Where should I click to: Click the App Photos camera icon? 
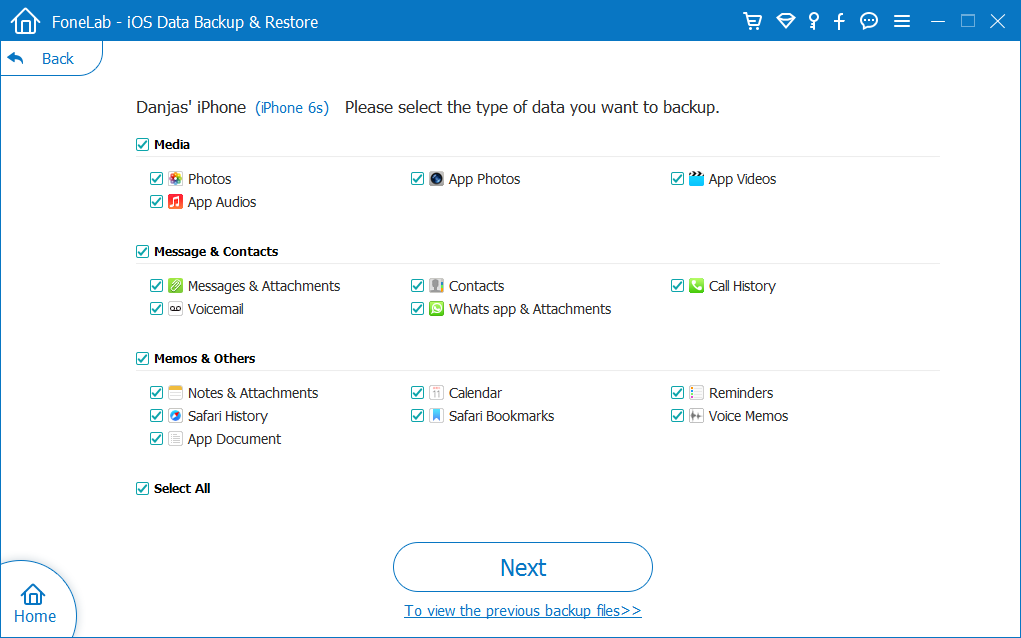click(436, 178)
